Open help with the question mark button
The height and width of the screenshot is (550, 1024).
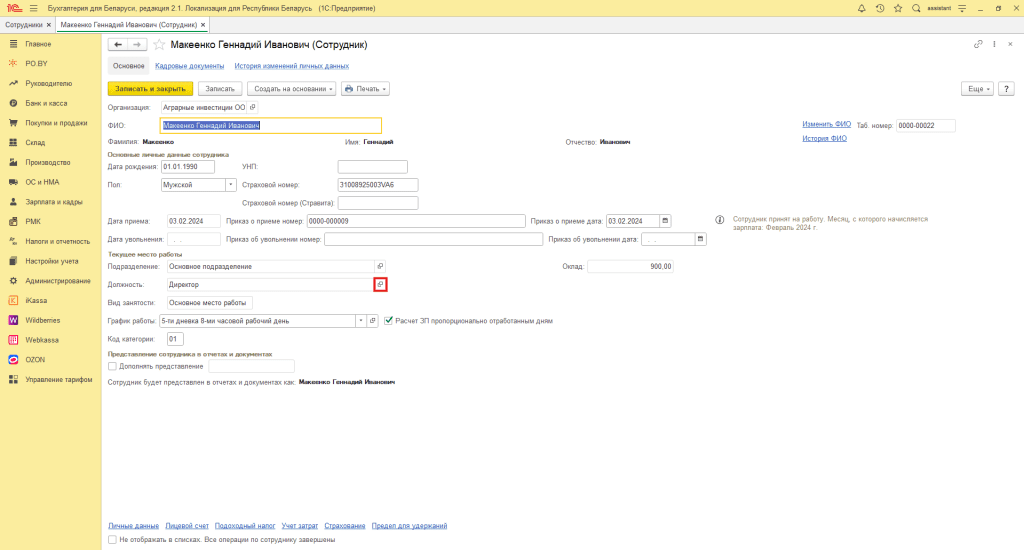pos(1006,89)
